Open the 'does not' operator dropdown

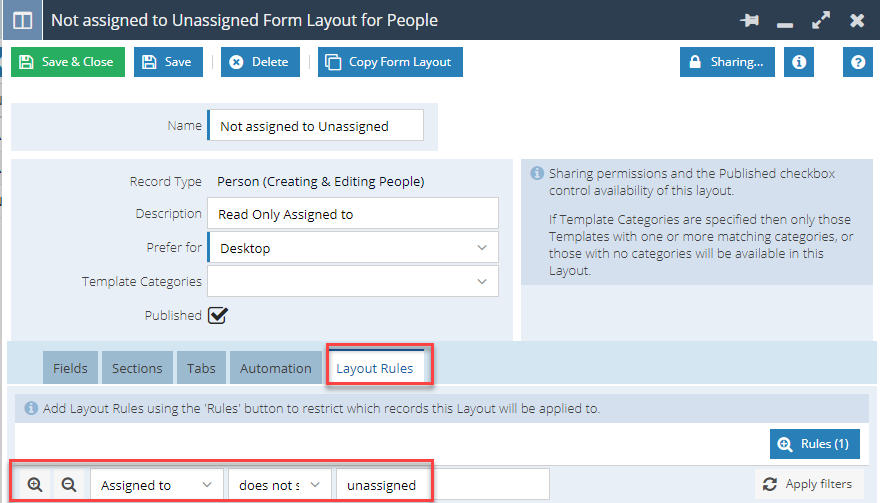279,484
